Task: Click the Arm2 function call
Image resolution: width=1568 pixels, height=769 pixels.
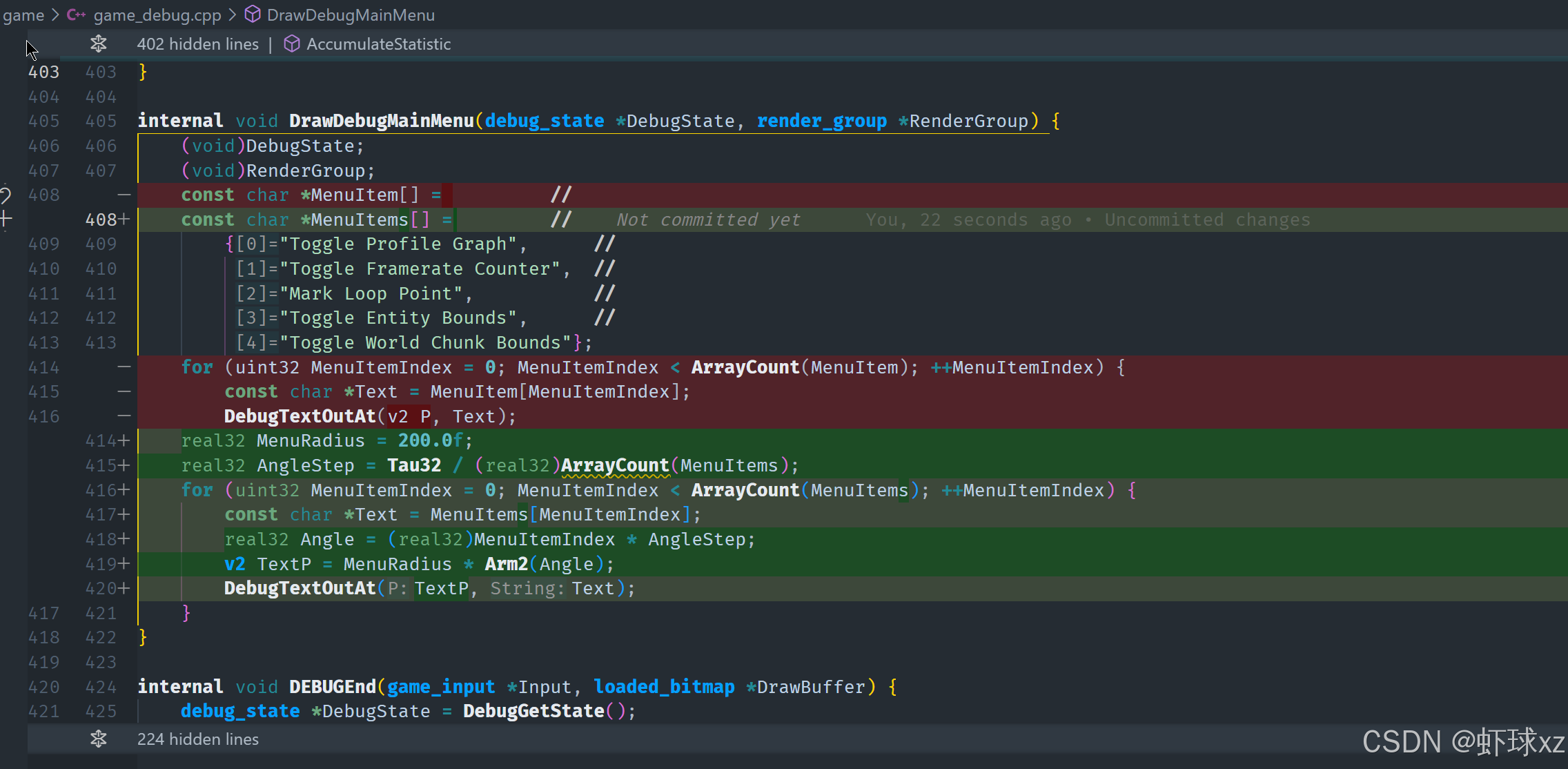Action: (506, 564)
